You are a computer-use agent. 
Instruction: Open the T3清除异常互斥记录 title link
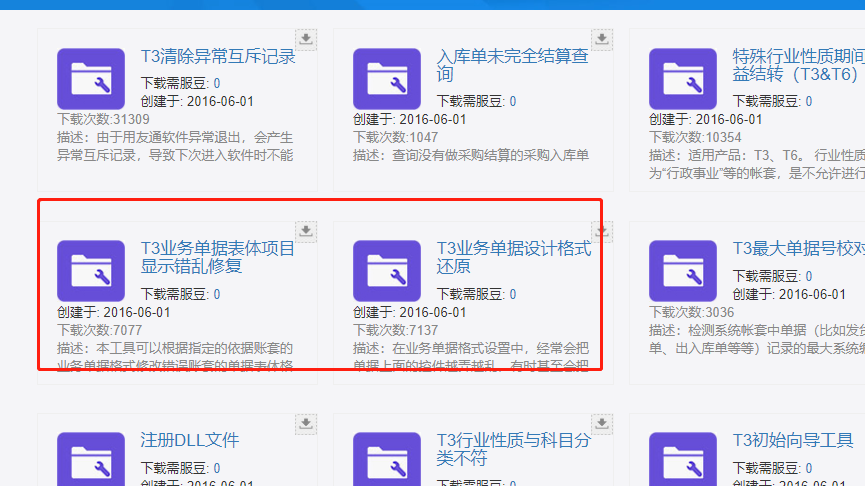pyautogui.click(x=218, y=56)
